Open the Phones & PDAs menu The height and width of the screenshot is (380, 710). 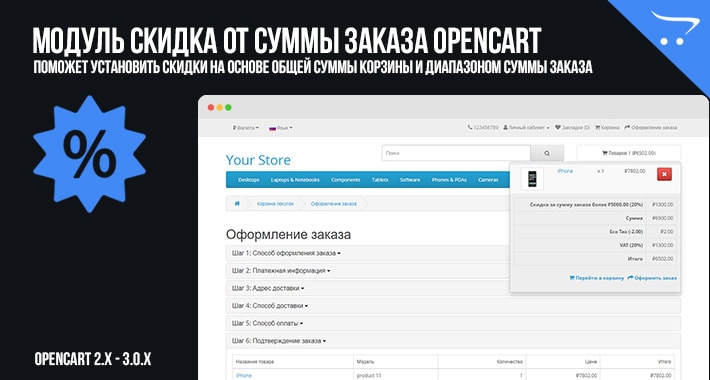(449, 180)
